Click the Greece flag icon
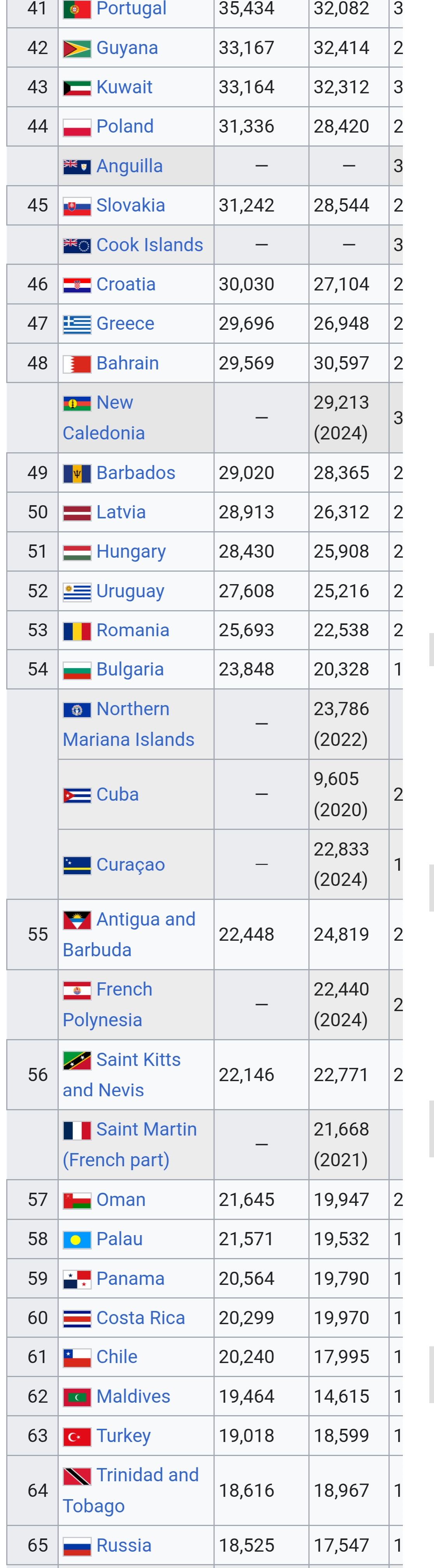 coord(77,324)
